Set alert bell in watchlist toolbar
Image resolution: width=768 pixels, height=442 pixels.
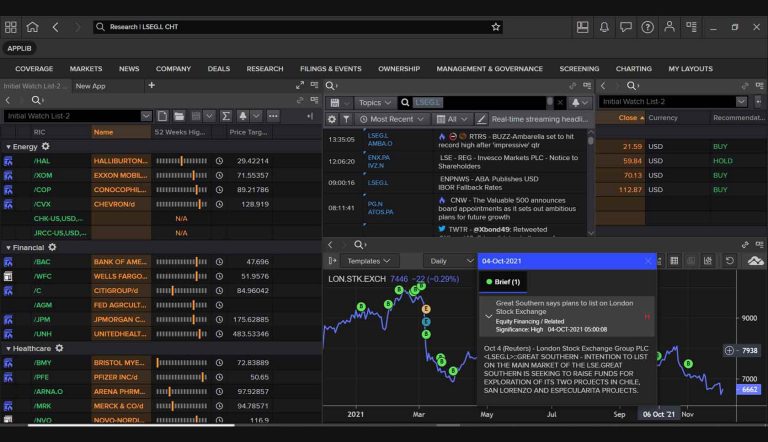[242, 116]
